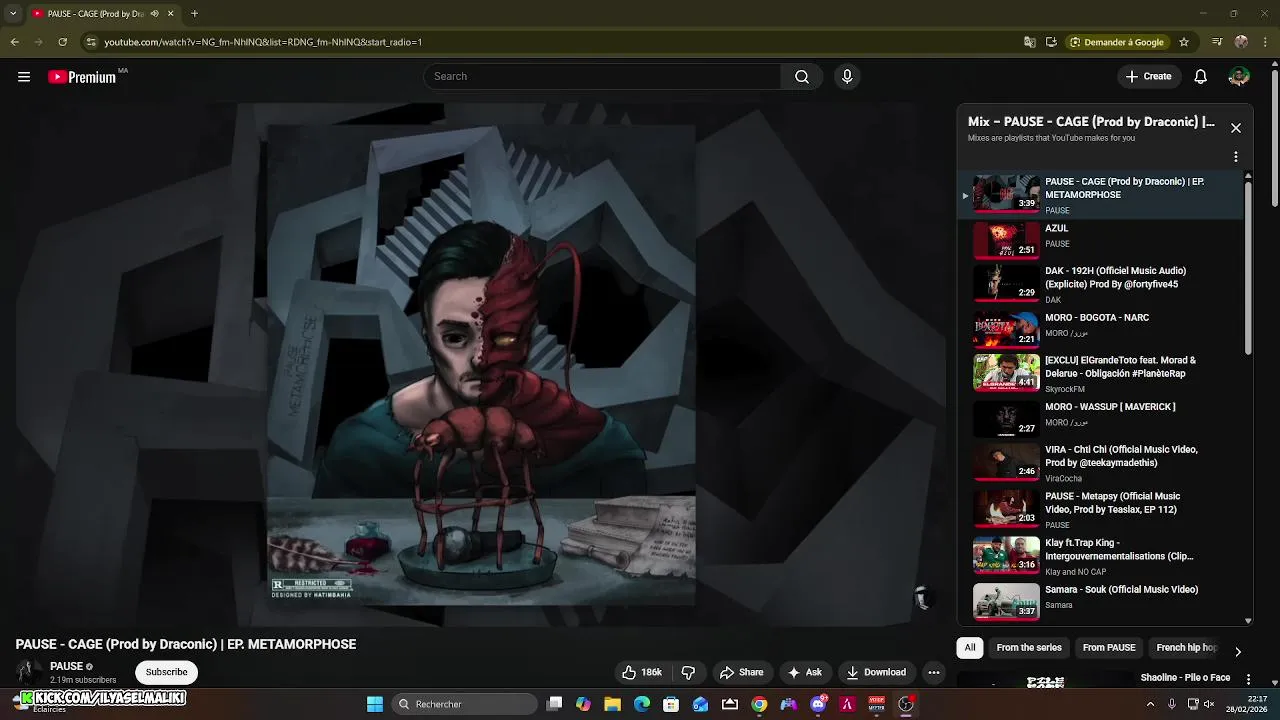Share the current video

point(741,673)
